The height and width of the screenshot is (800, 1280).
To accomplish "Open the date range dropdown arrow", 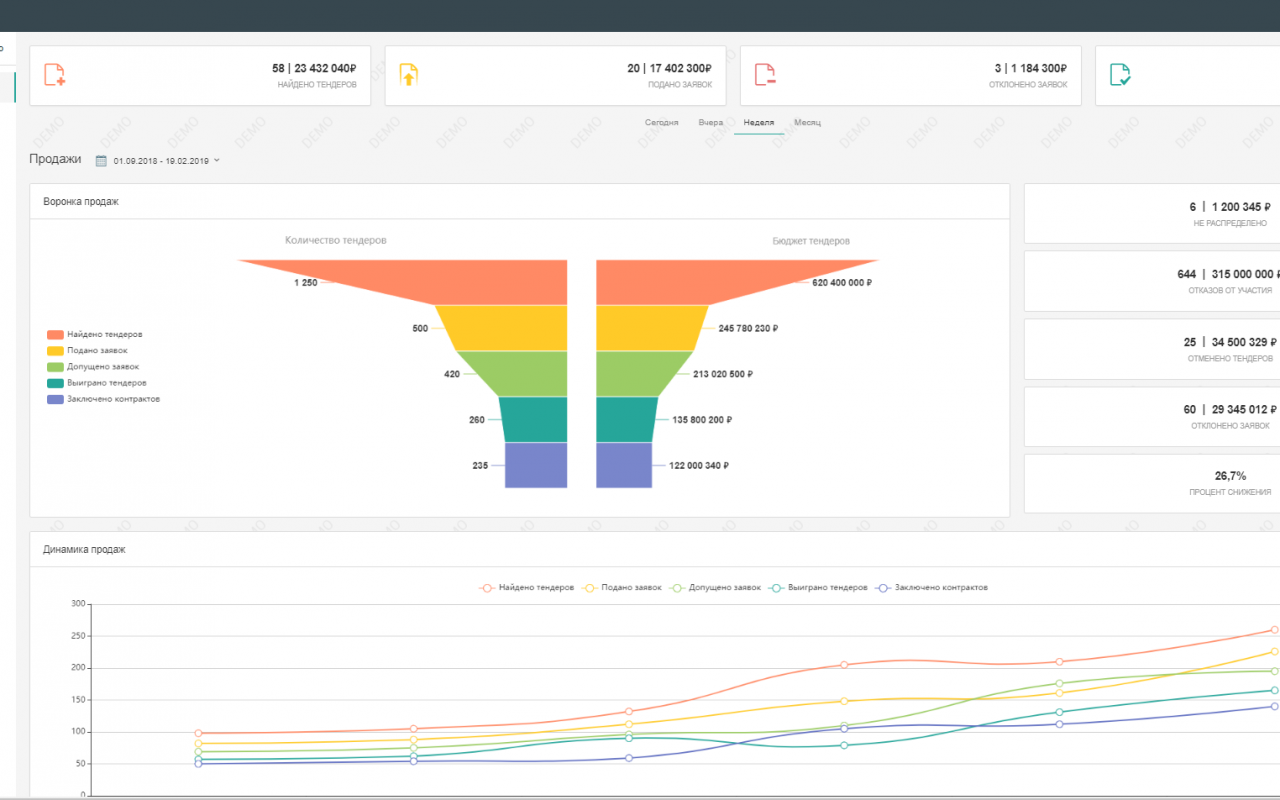I will pyautogui.click(x=217, y=160).
